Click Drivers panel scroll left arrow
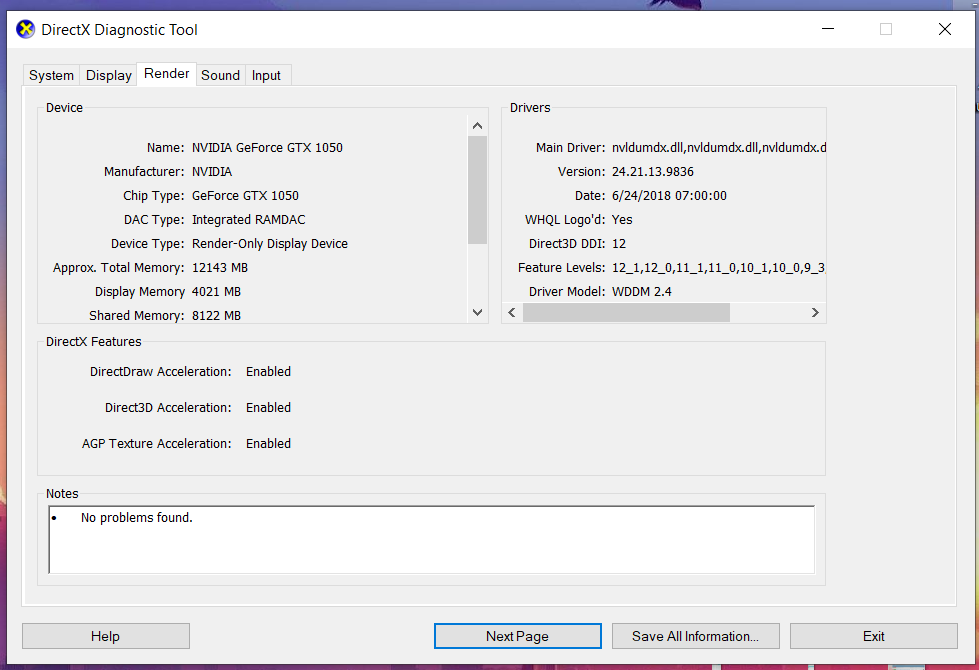This screenshot has height=670, width=979. click(512, 312)
